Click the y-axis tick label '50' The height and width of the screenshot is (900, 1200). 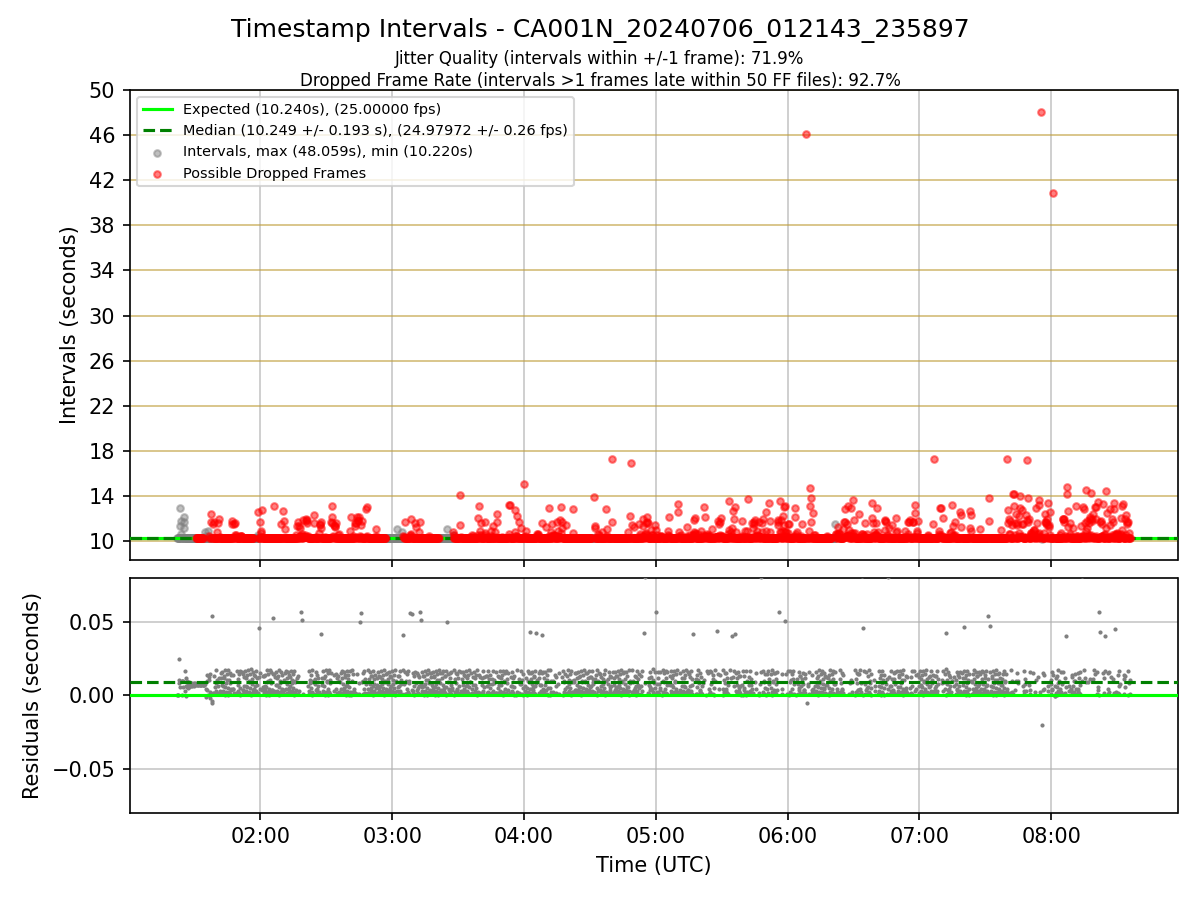104,90
